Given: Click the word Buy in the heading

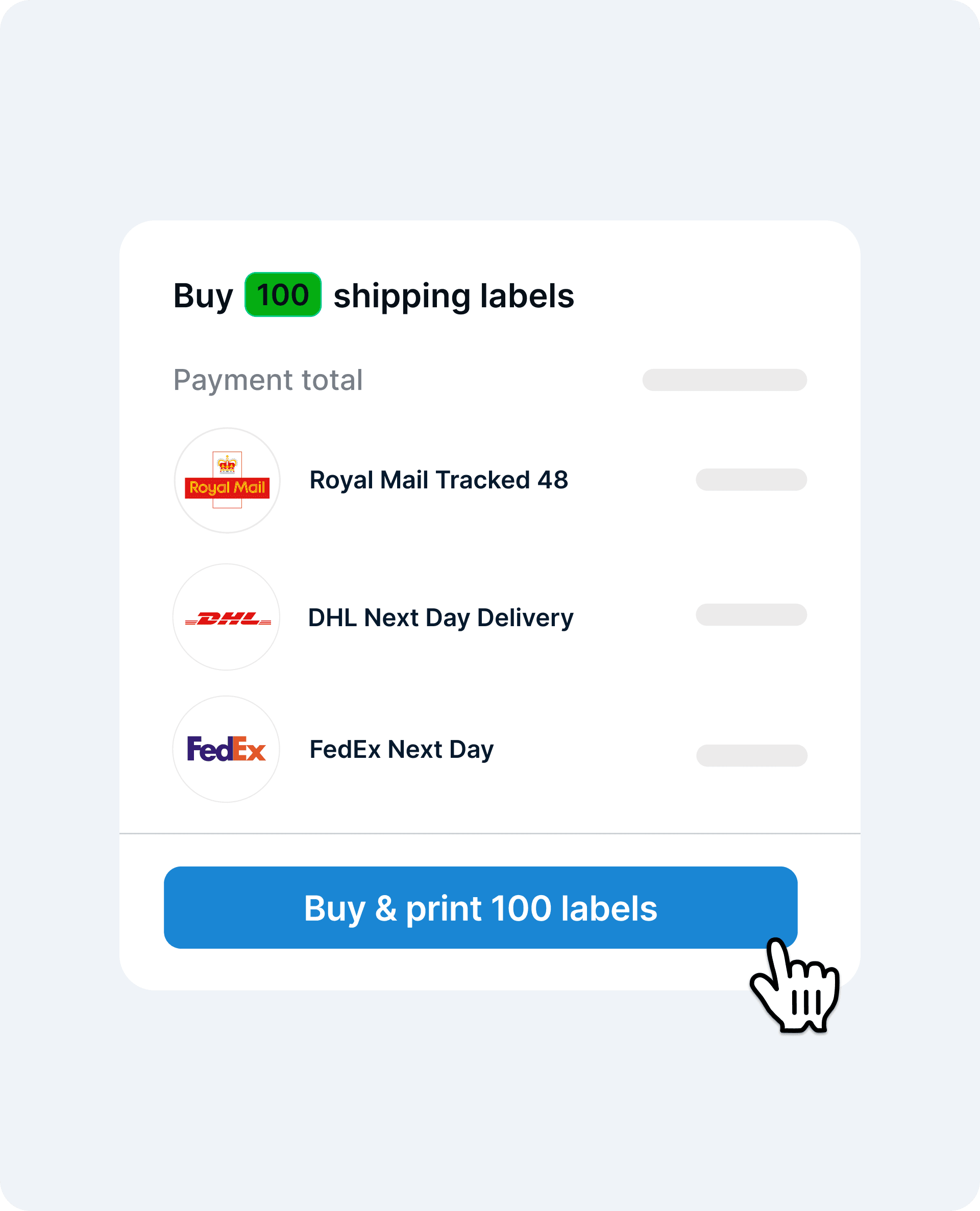Looking at the screenshot, I should tap(203, 296).
